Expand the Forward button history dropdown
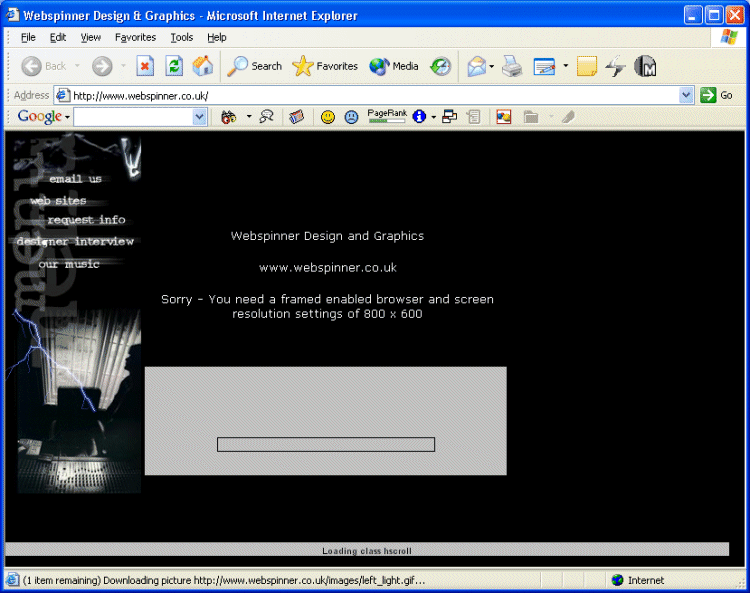This screenshot has width=750, height=593. 123,66
